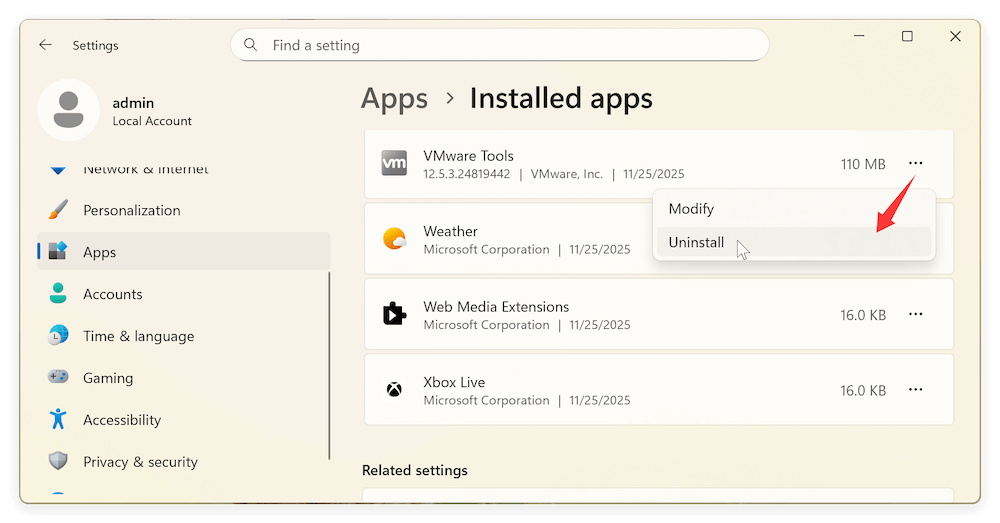Go back with the Settings back arrow
Screen dimensions: 1000x523
[x=45, y=45]
